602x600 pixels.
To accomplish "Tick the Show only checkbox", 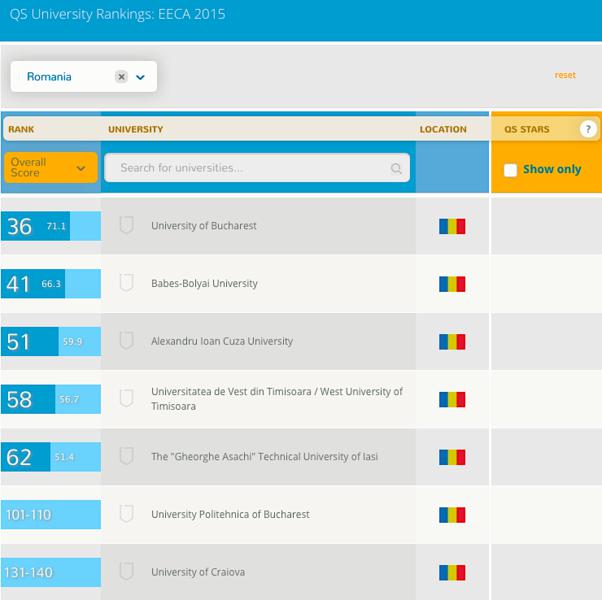I will (x=510, y=170).
